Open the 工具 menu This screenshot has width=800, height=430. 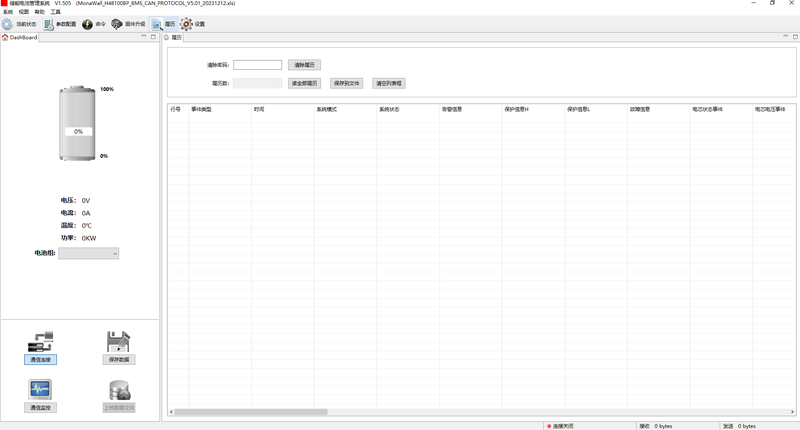55,12
